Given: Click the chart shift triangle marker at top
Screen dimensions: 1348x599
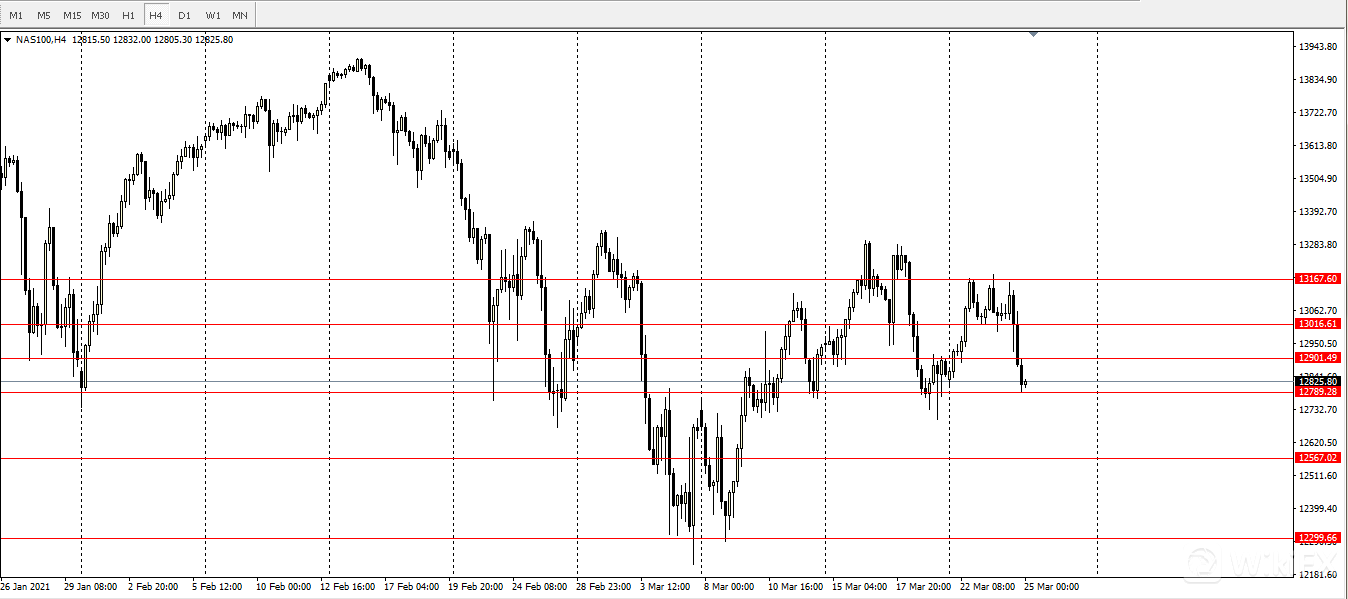Looking at the screenshot, I should [1034, 35].
